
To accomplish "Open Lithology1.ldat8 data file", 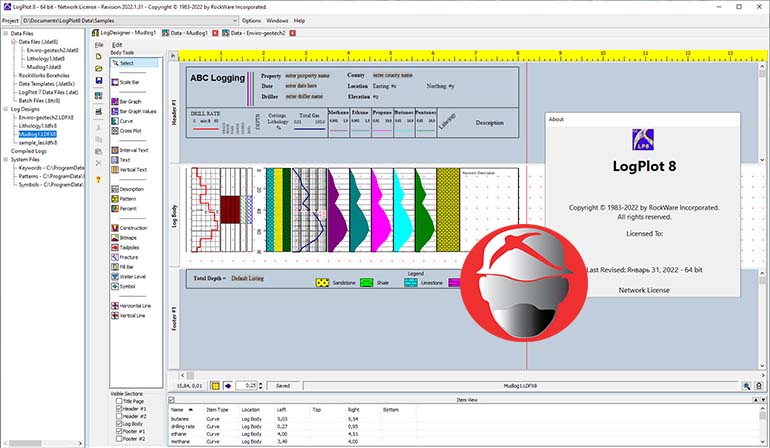I will click(x=45, y=58).
